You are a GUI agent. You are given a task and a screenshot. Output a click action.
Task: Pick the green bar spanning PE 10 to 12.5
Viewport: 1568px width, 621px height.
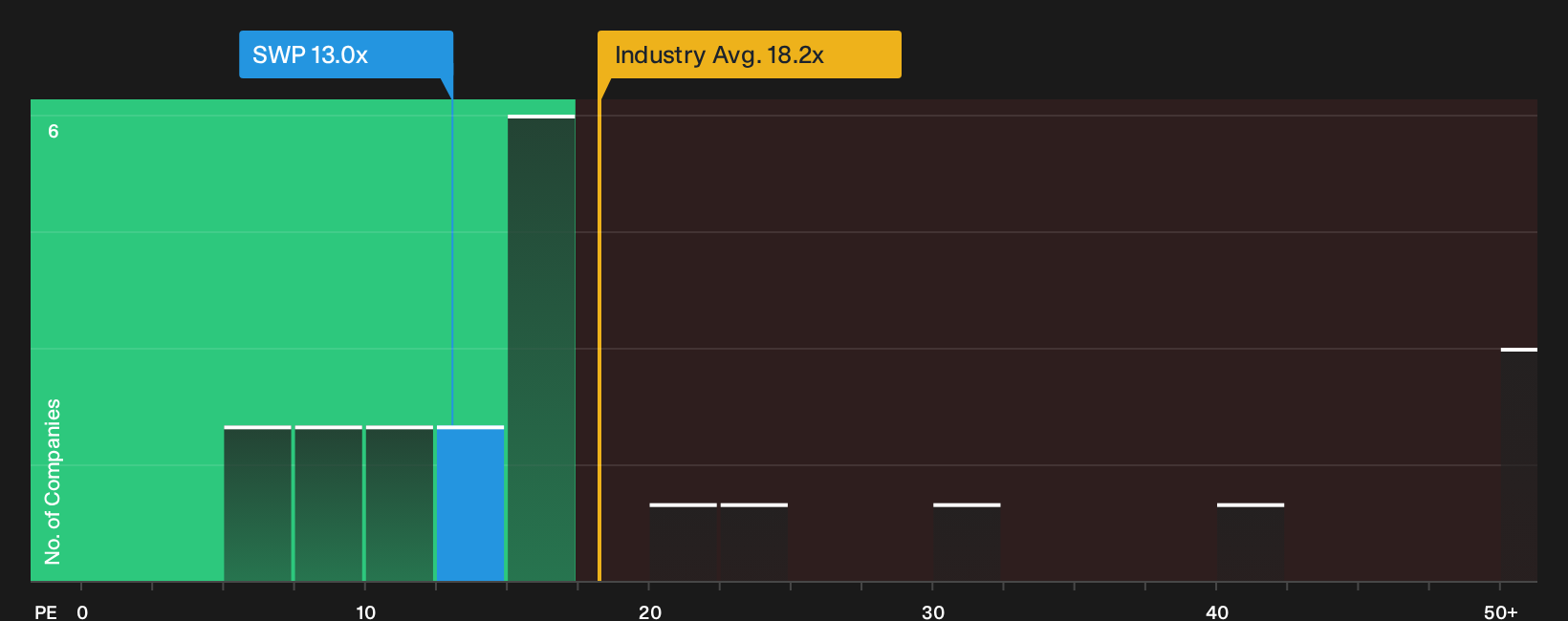click(400, 503)
